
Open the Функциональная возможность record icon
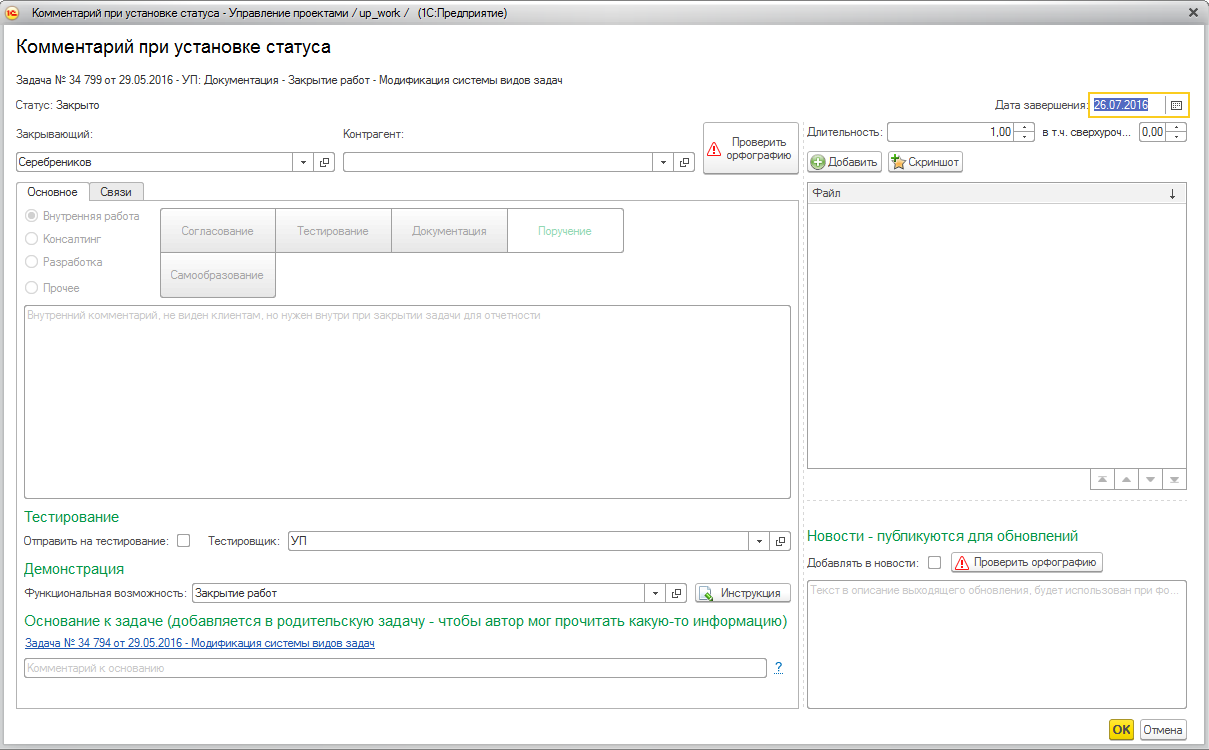677,593
